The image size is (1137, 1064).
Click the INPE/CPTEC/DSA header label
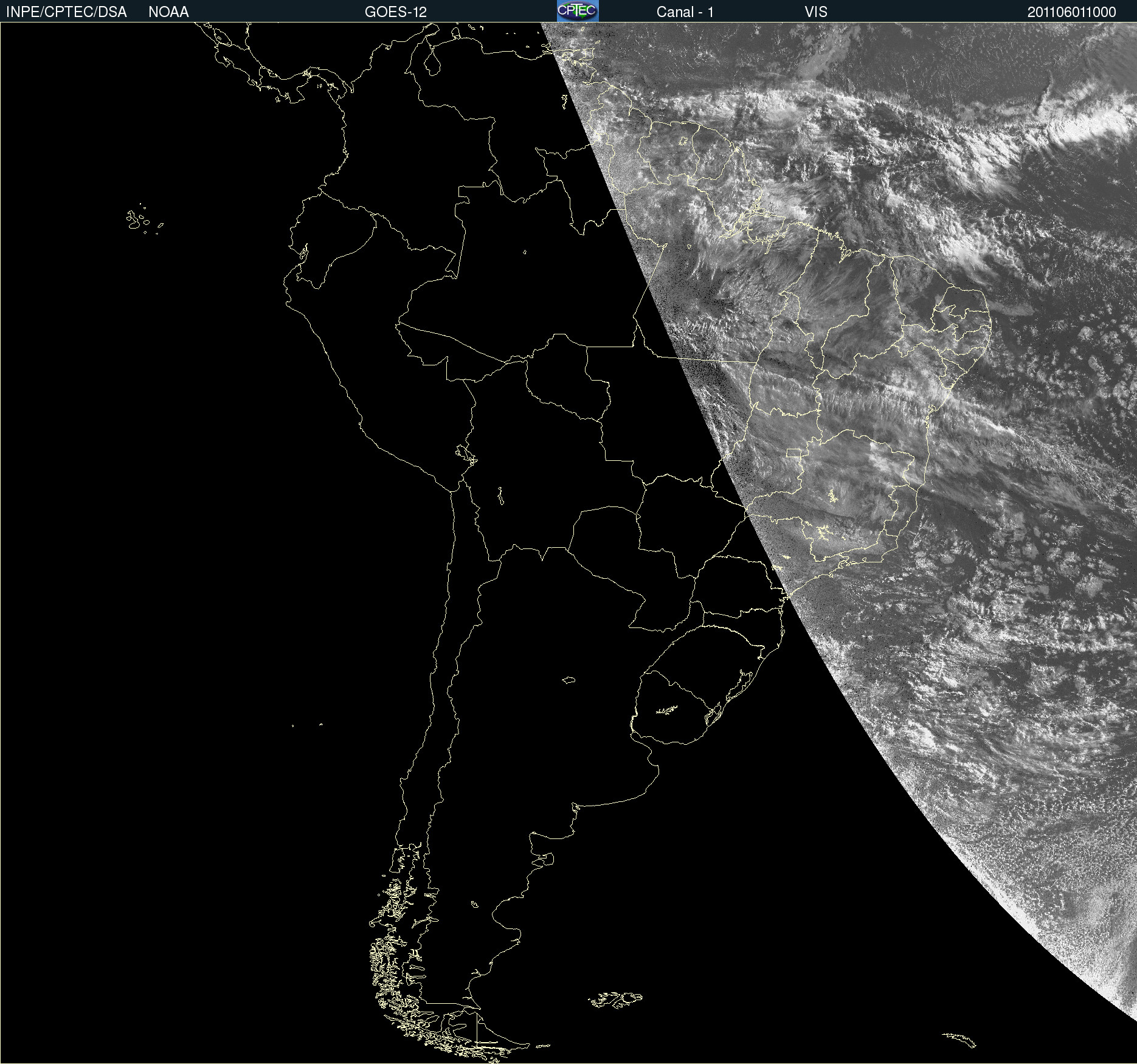coord(66,12)
